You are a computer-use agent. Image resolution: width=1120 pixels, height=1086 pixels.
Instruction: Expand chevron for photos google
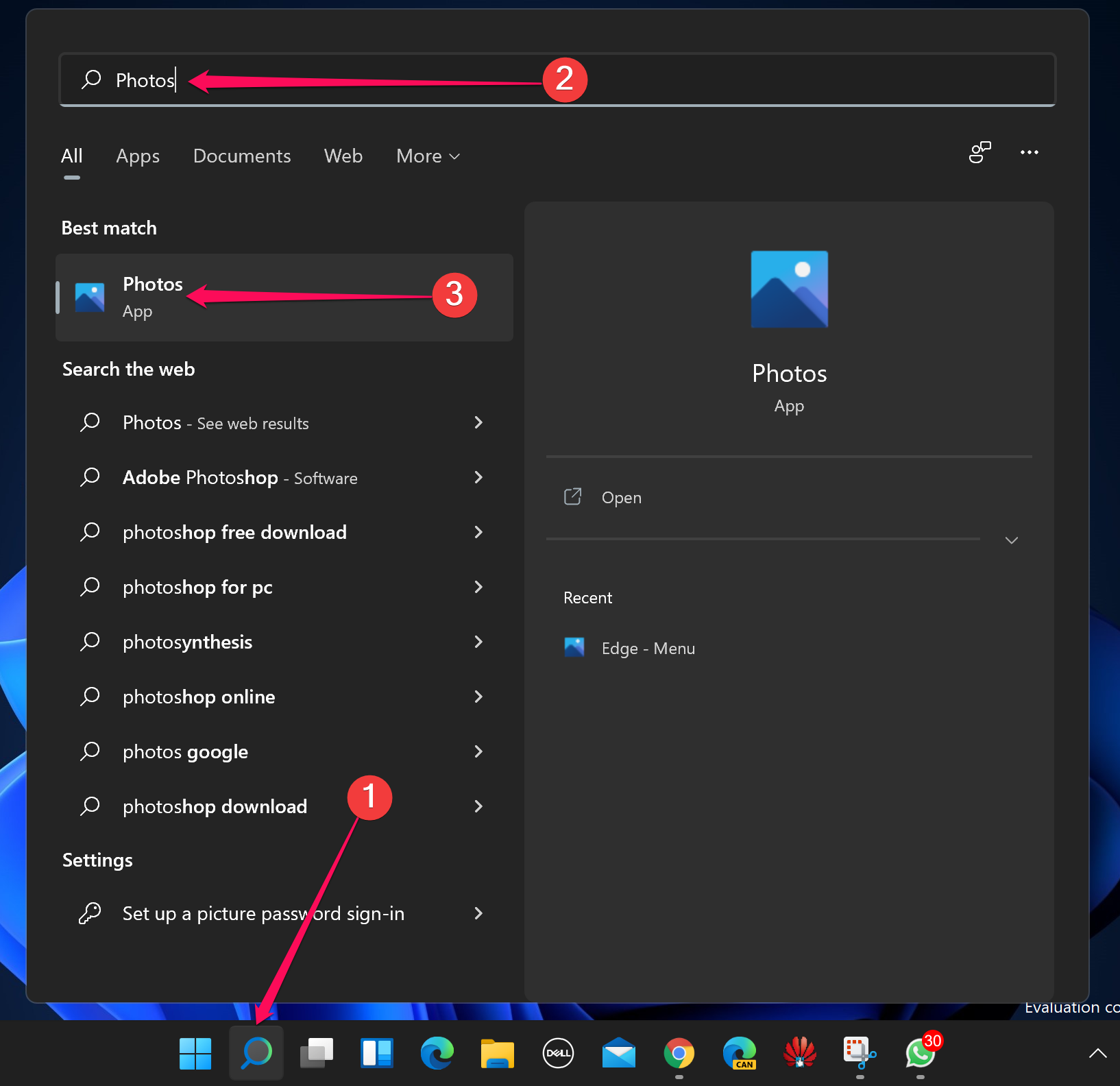coord(478,751)
